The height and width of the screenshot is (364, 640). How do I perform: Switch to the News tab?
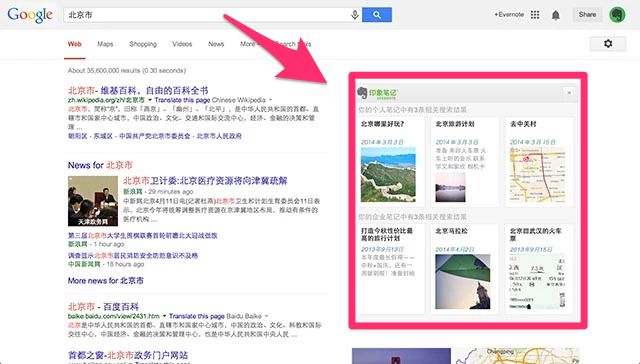tap(216, 44)
